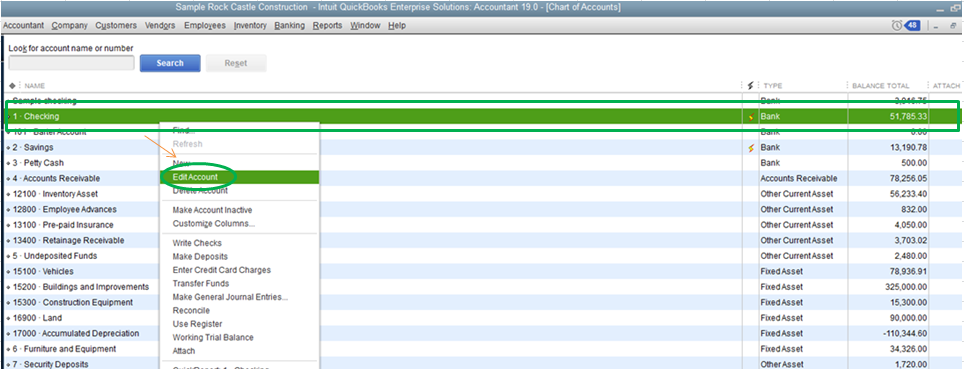Open the Window menu
Image resolution: width=964 pixels, height=369 pixels.
click(365, 26)
